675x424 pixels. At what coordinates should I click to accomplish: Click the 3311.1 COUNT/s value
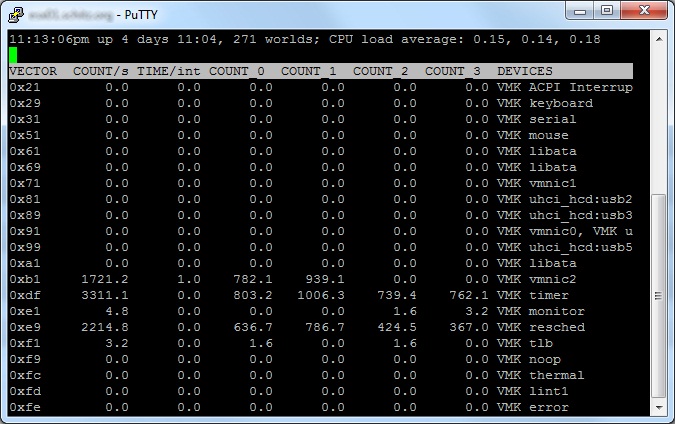point(105,295)
